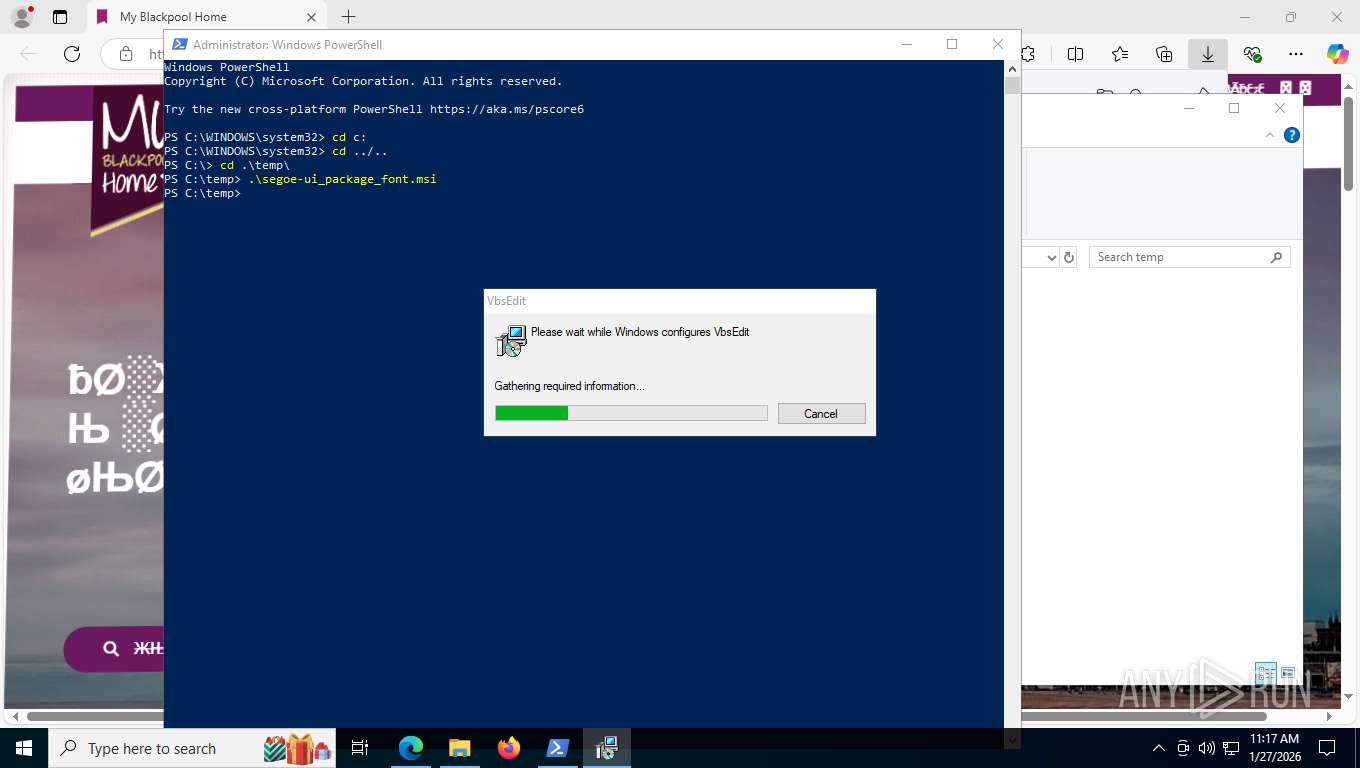Click the VbsEdit installer progress bar
1360x768 pixels.
[631, 413]
